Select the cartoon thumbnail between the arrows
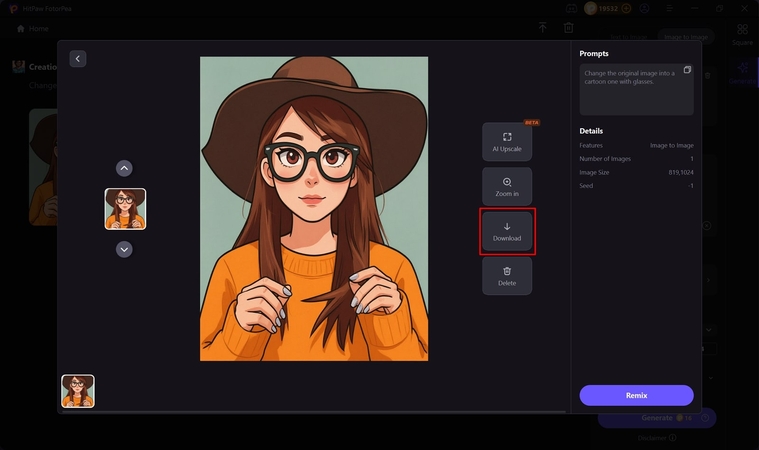 point(125,209)
